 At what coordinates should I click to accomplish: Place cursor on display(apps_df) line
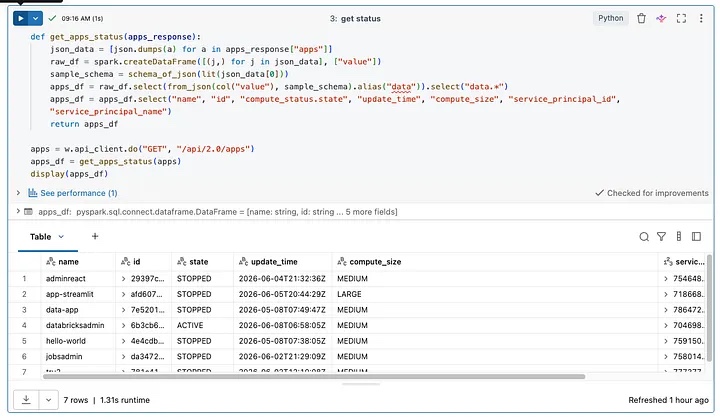point(69,174)
